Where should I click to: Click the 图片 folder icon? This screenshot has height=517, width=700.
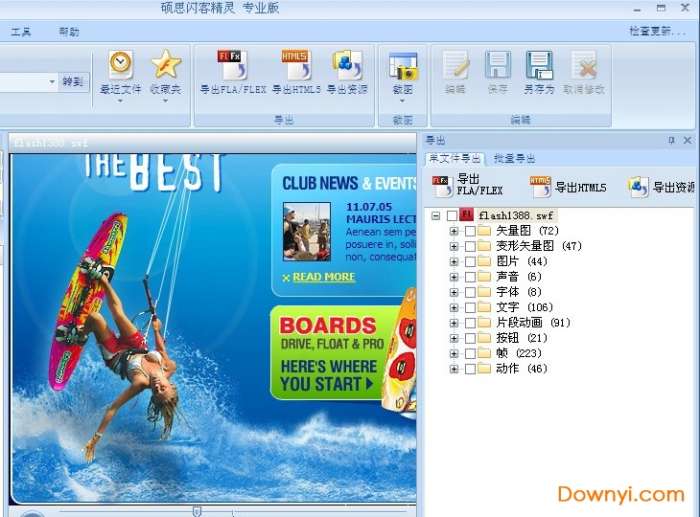484,261
